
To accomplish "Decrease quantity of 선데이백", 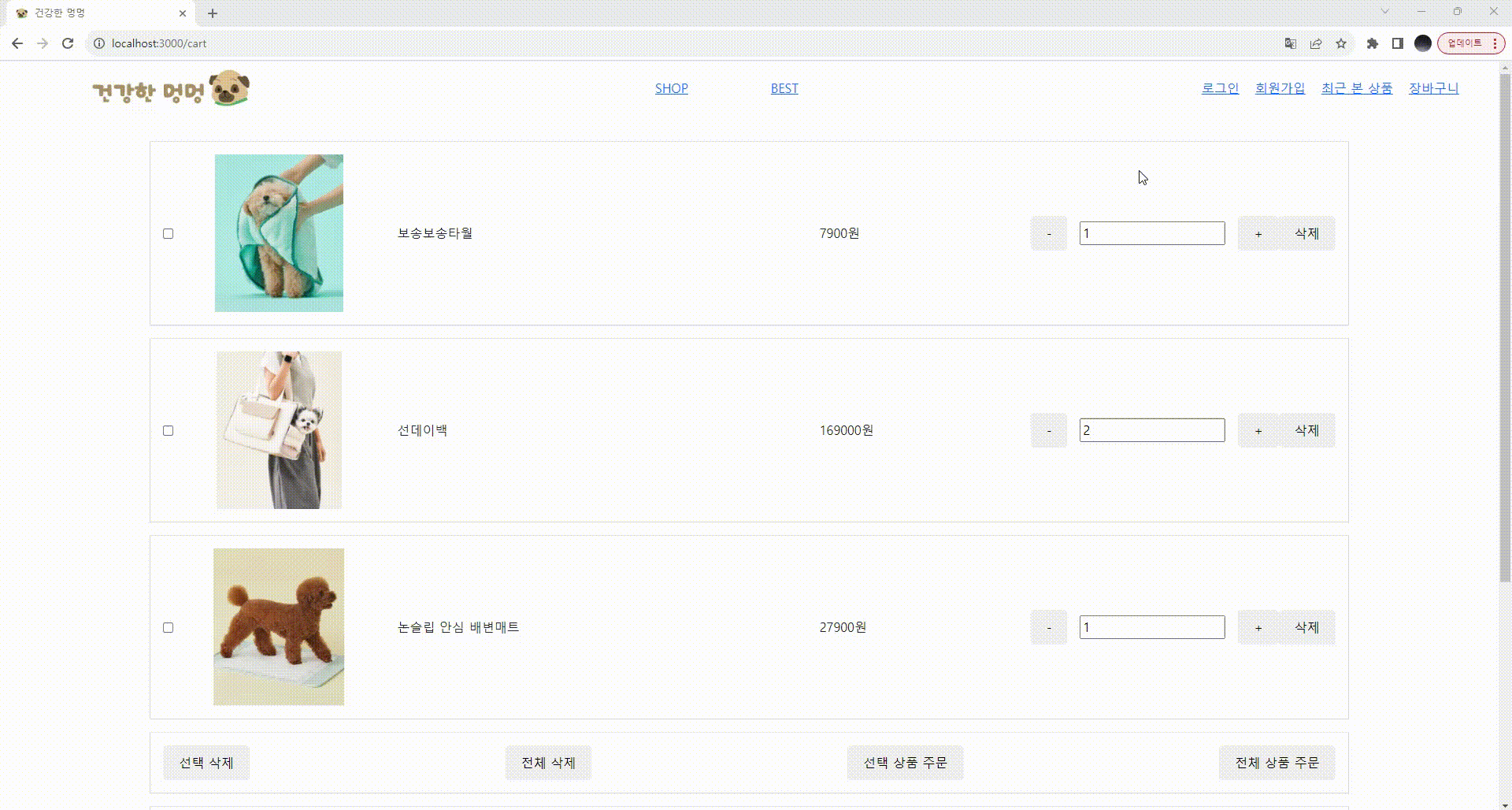I will pyautogui.click(x=1049, y=430).
